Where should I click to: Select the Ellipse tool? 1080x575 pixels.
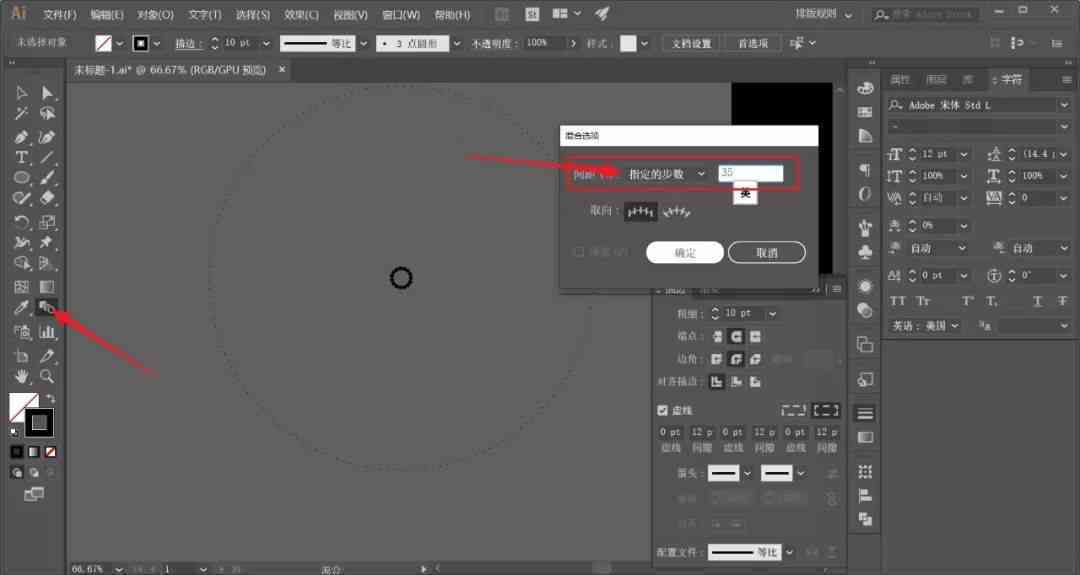pyautogui.click(x=21, y=178)
